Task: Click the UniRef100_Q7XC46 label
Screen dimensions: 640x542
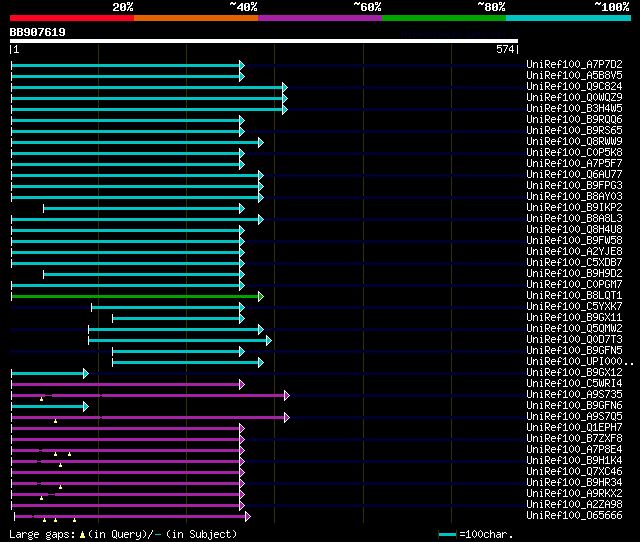Action: point(574,472)
